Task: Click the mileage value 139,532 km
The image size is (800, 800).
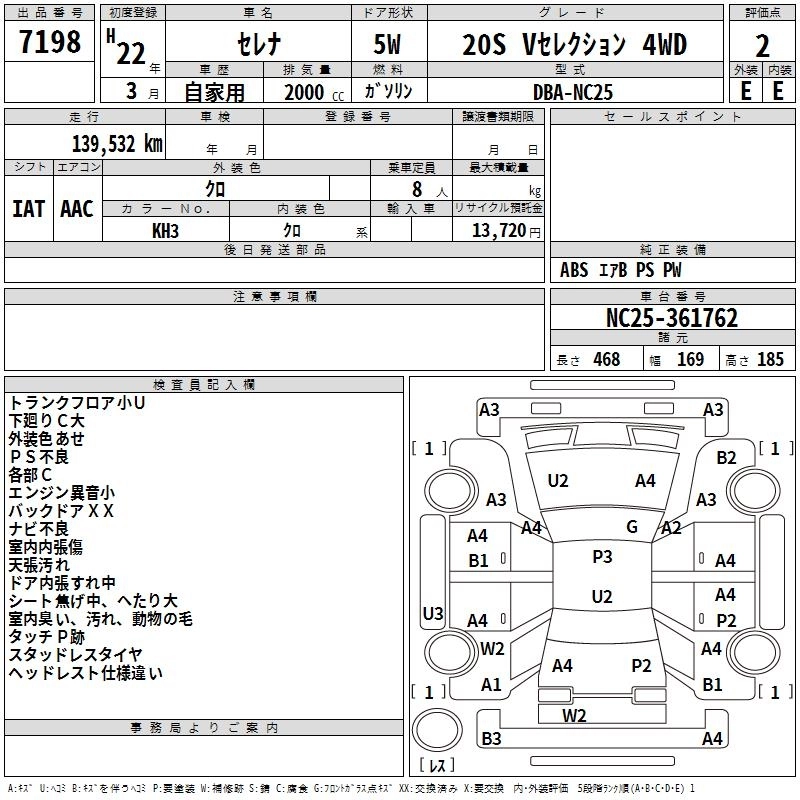Action: pyautogui.click(x=117, y=144)
